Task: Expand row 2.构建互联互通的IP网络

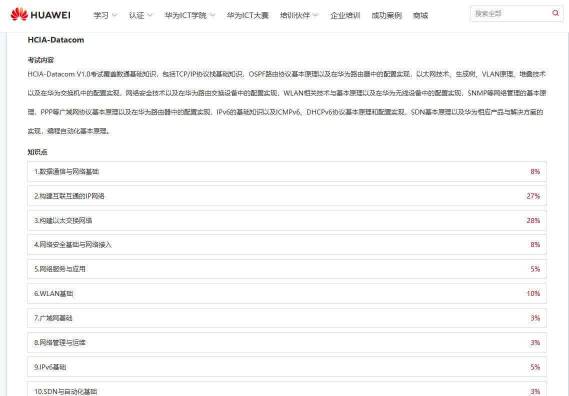Action: point(287,196)
